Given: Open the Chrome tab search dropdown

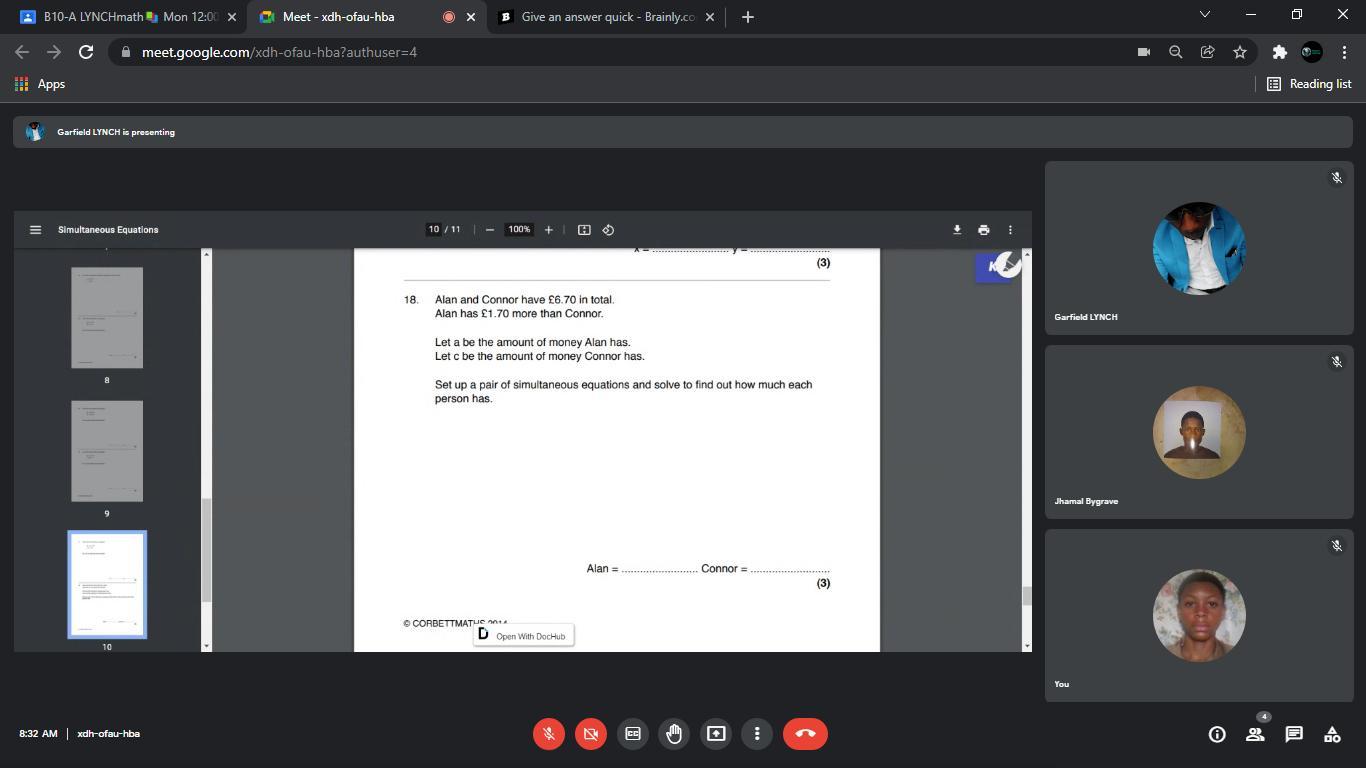Looking at the screenshot, I should 1204,14.
